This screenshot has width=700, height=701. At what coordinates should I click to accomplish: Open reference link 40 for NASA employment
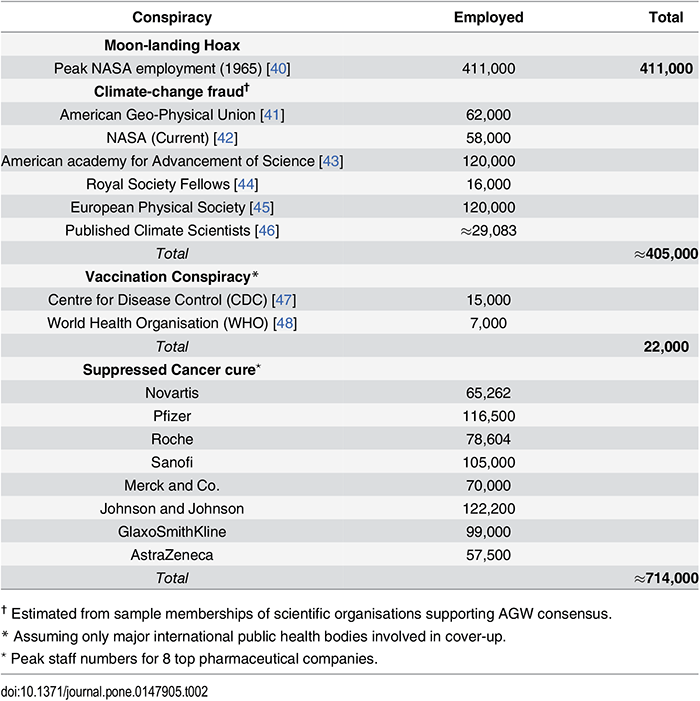(x=278, y=68)
